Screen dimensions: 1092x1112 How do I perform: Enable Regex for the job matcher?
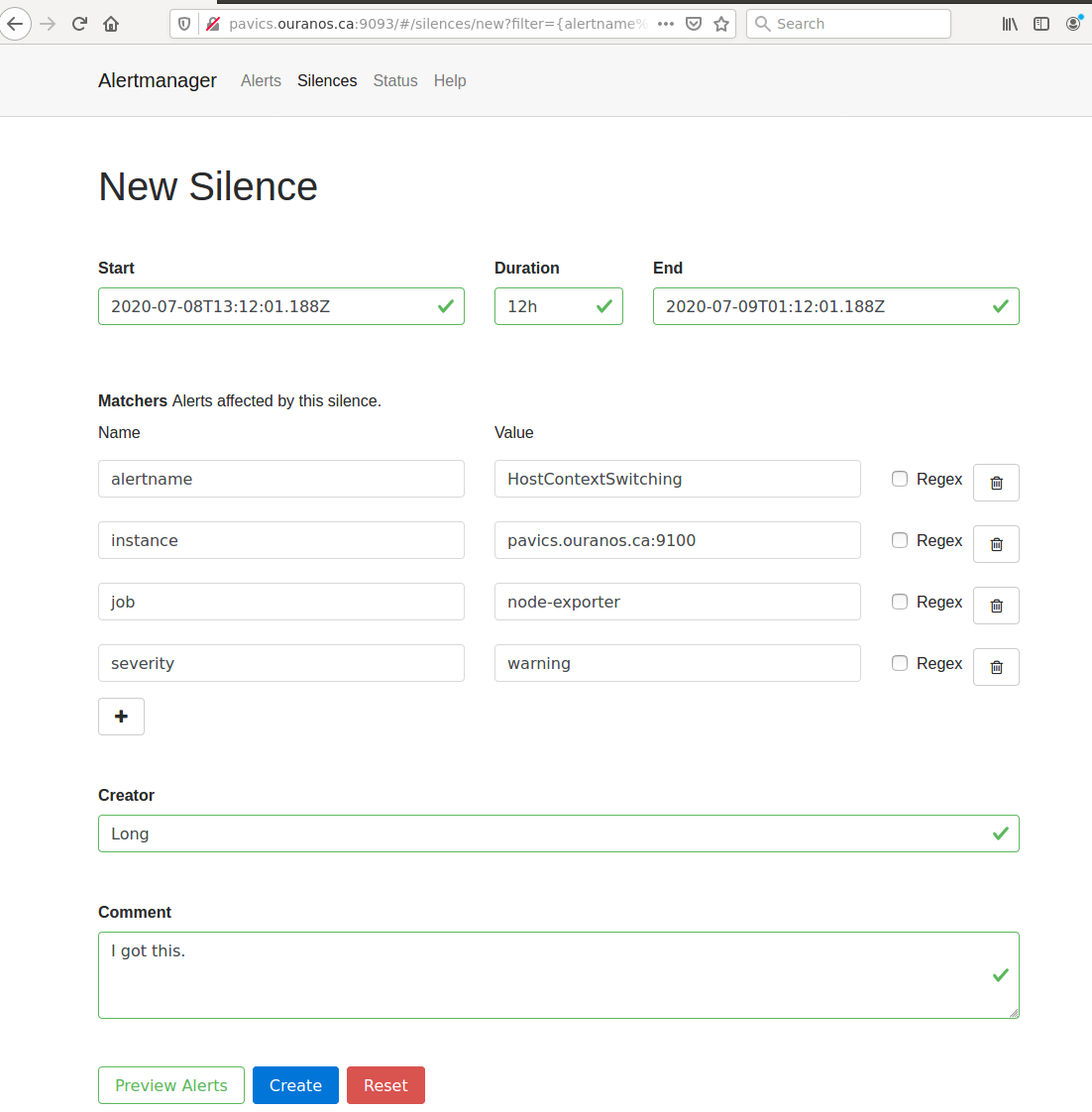pos(900,602)
